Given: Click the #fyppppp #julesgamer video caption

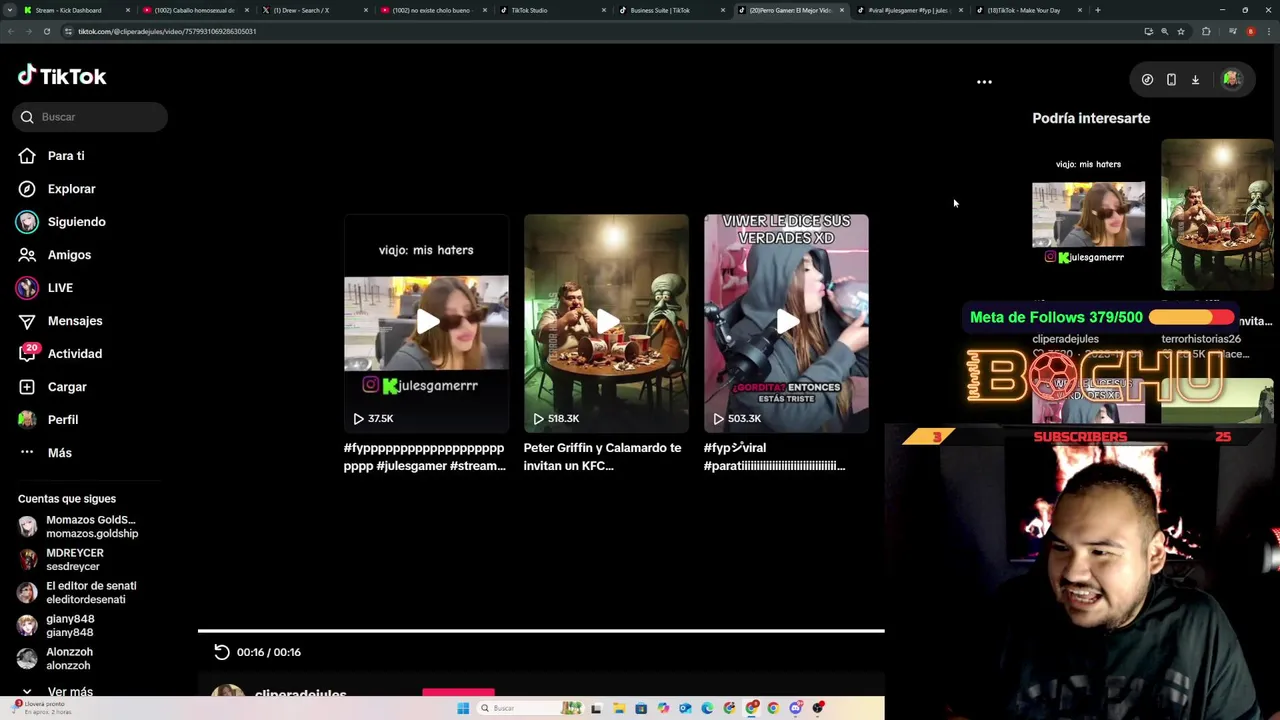Looking at the screenshot, I should pos(424,457).
